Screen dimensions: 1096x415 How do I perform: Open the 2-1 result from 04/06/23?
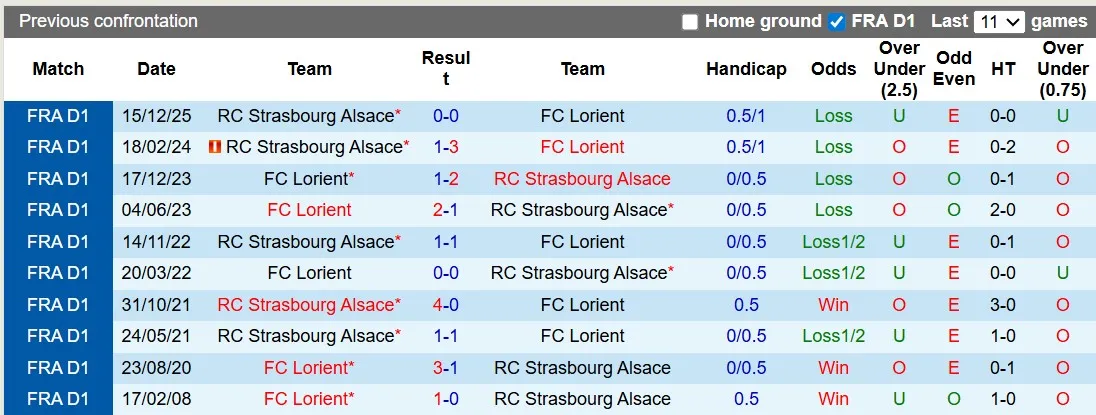[445, 210]
